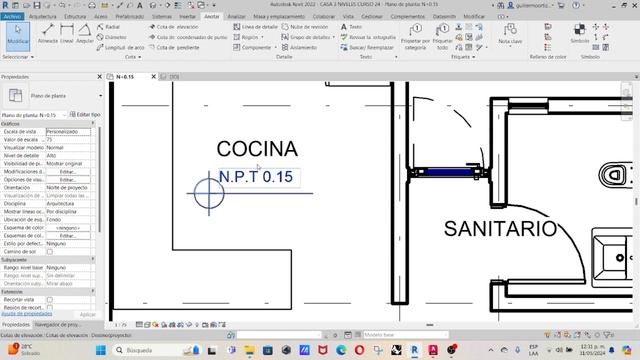Expand the Cota panel dropdown
Screen dimensions: 640x360
pos(133,57)
